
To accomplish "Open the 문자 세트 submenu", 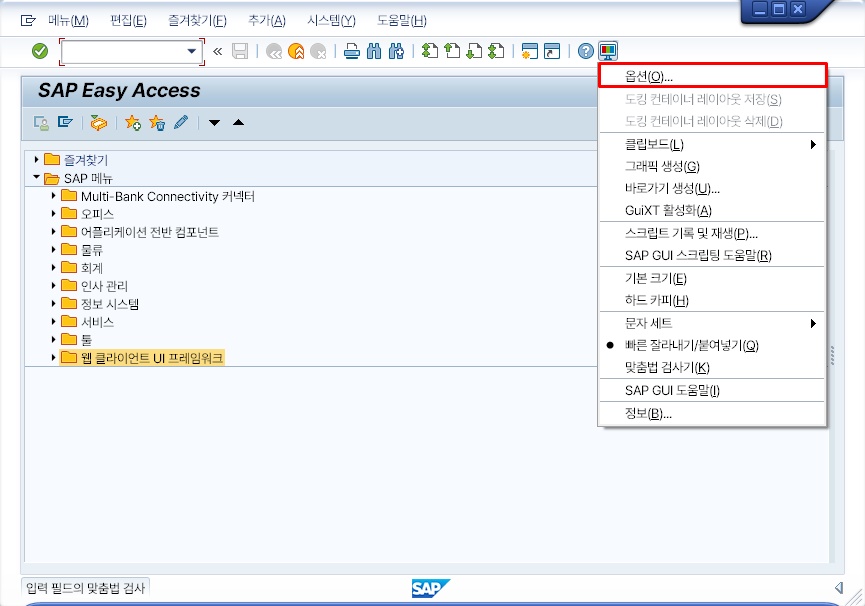I will tap(712, 324).
